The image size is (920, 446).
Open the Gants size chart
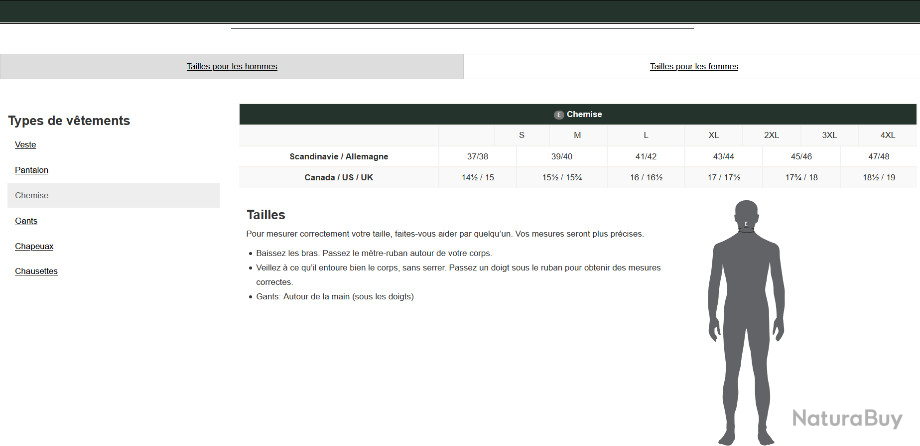pyautogui.click(x=26, y=221)
